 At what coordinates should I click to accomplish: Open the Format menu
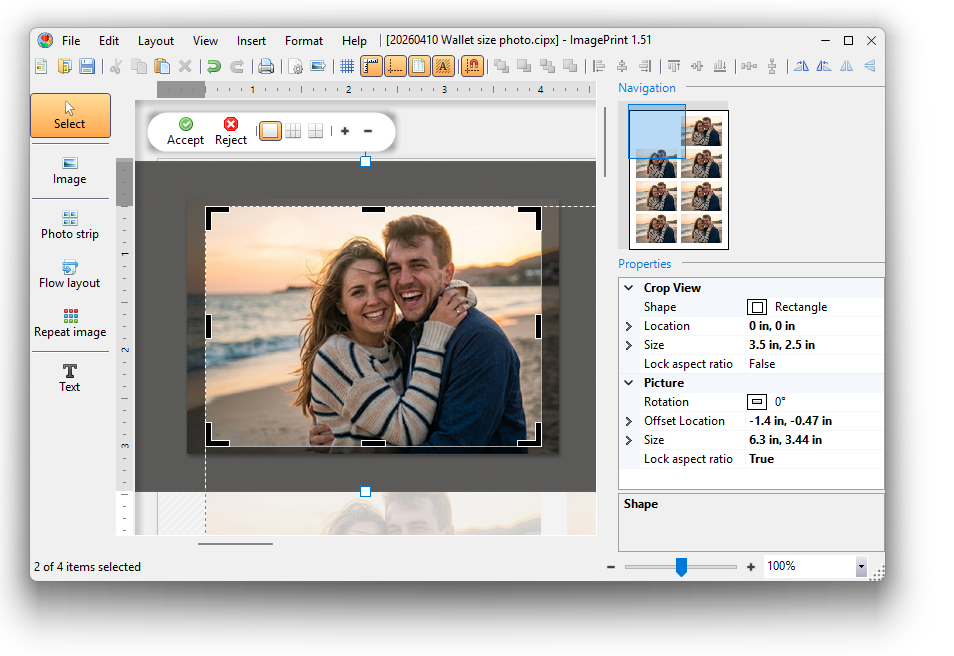click(x=303, y=41)
